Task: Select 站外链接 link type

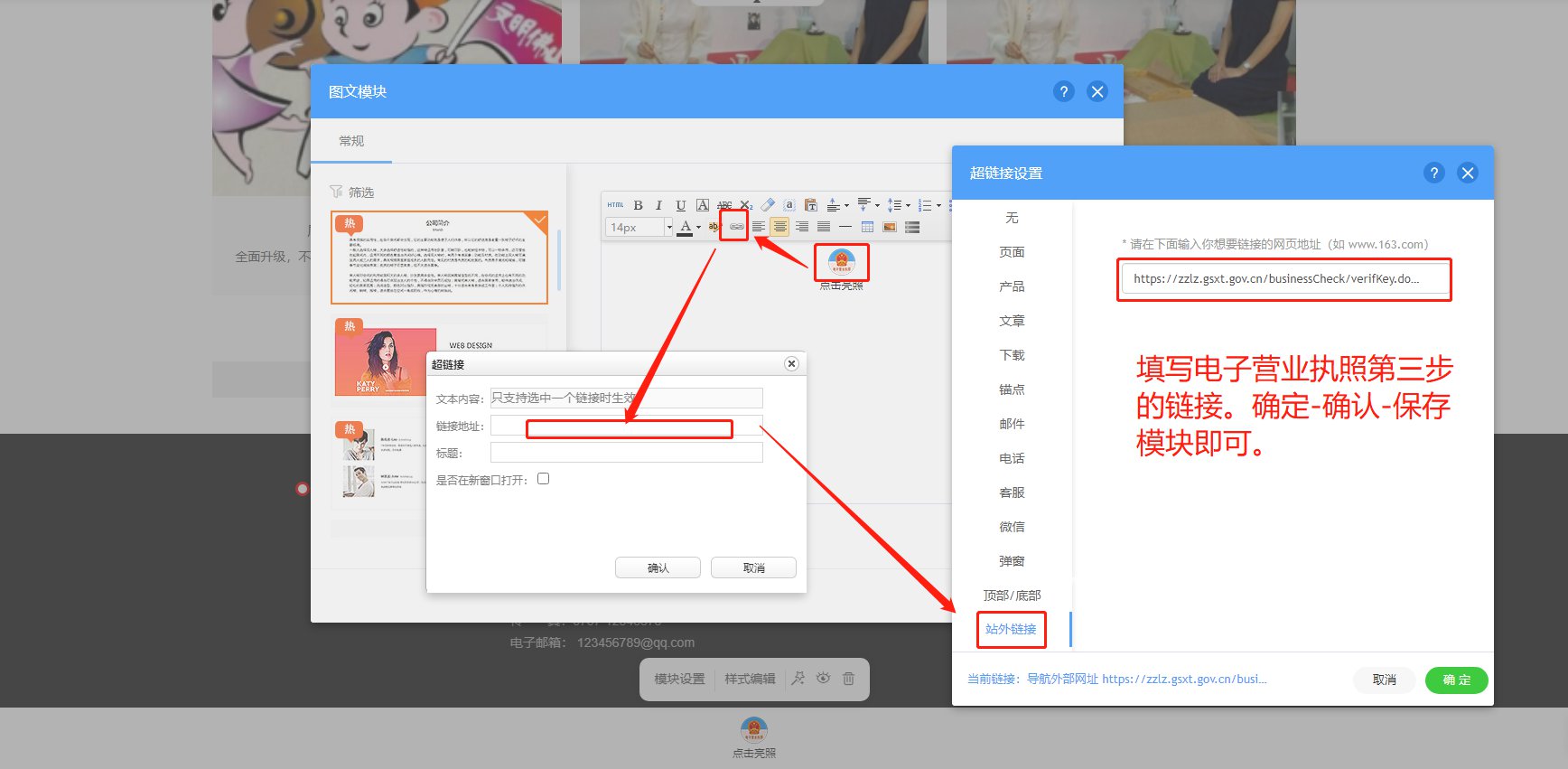Action: point(1011,629)
